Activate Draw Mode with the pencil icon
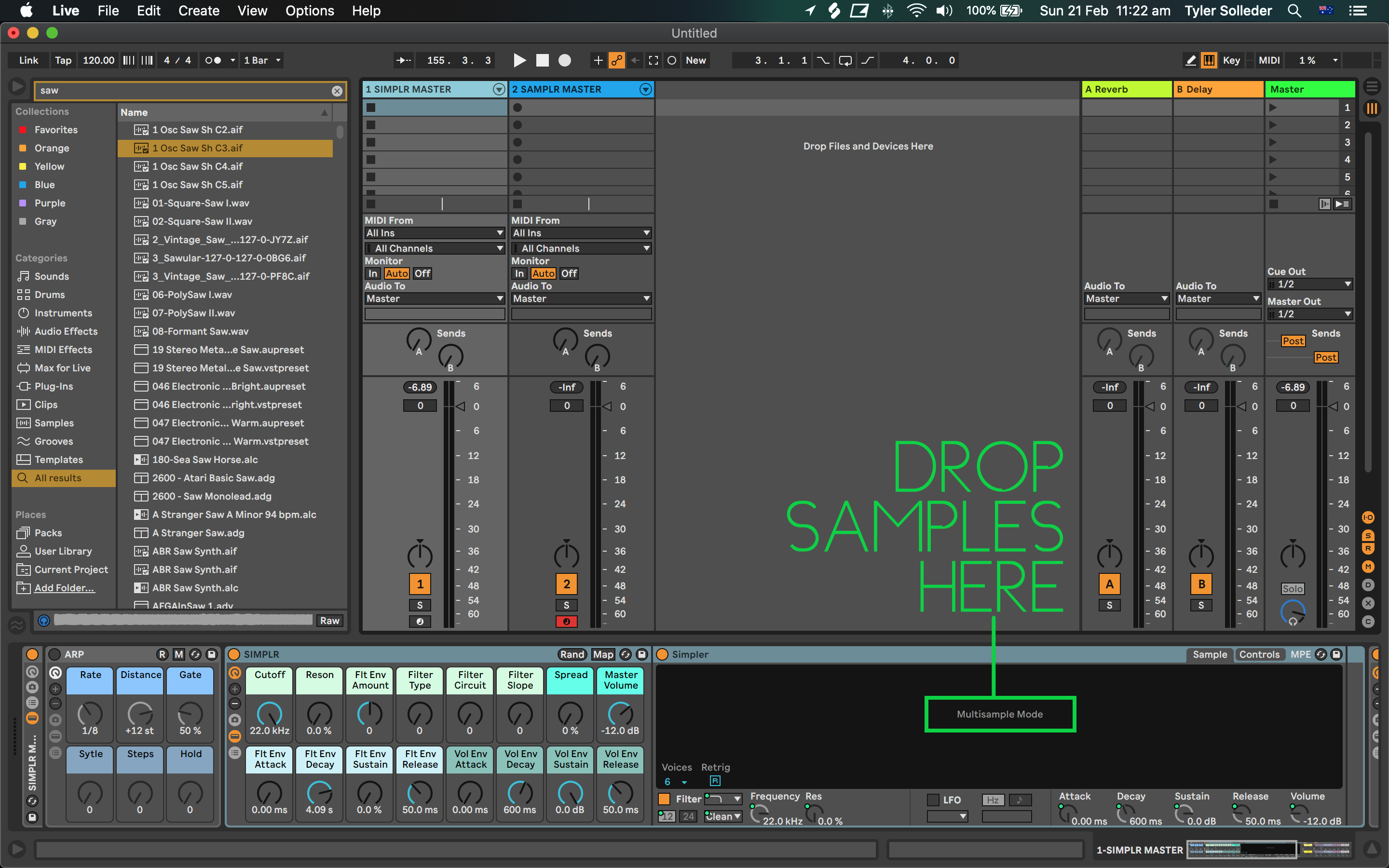This screenshot has height=868, width=1389. coord(1190,60)
